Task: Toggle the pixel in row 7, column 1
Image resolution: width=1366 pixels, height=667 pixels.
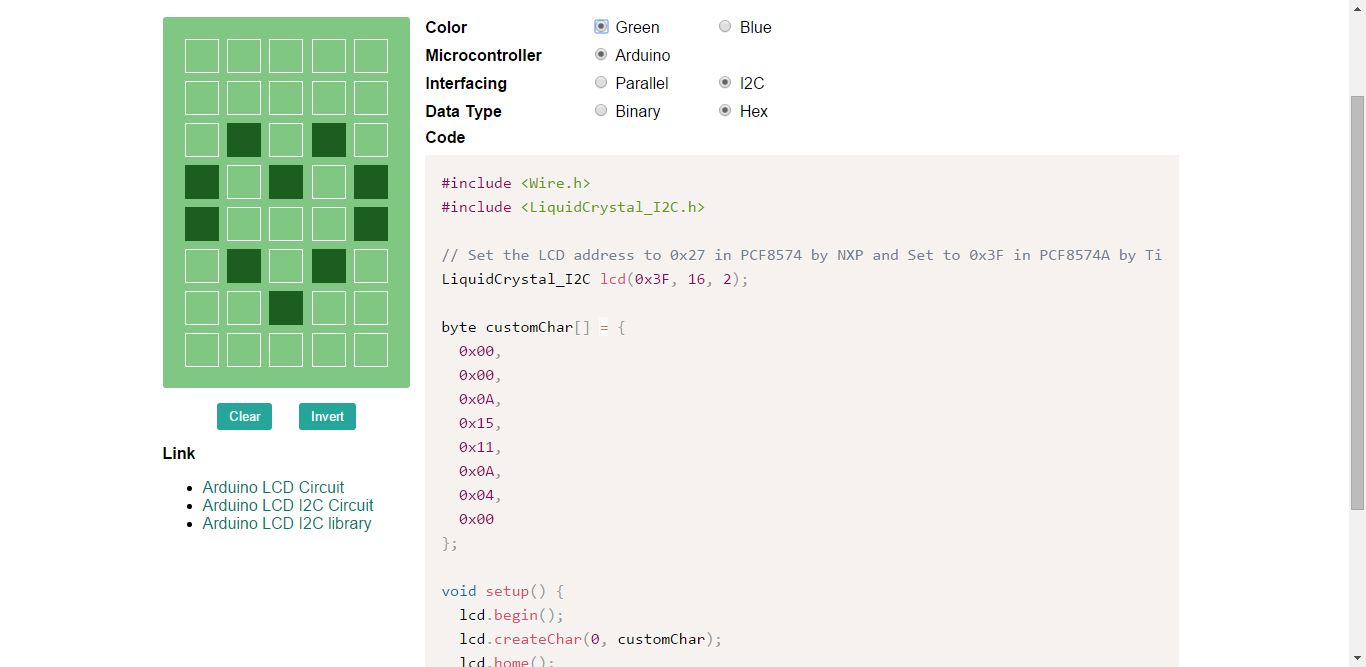Action: point(202,308)
